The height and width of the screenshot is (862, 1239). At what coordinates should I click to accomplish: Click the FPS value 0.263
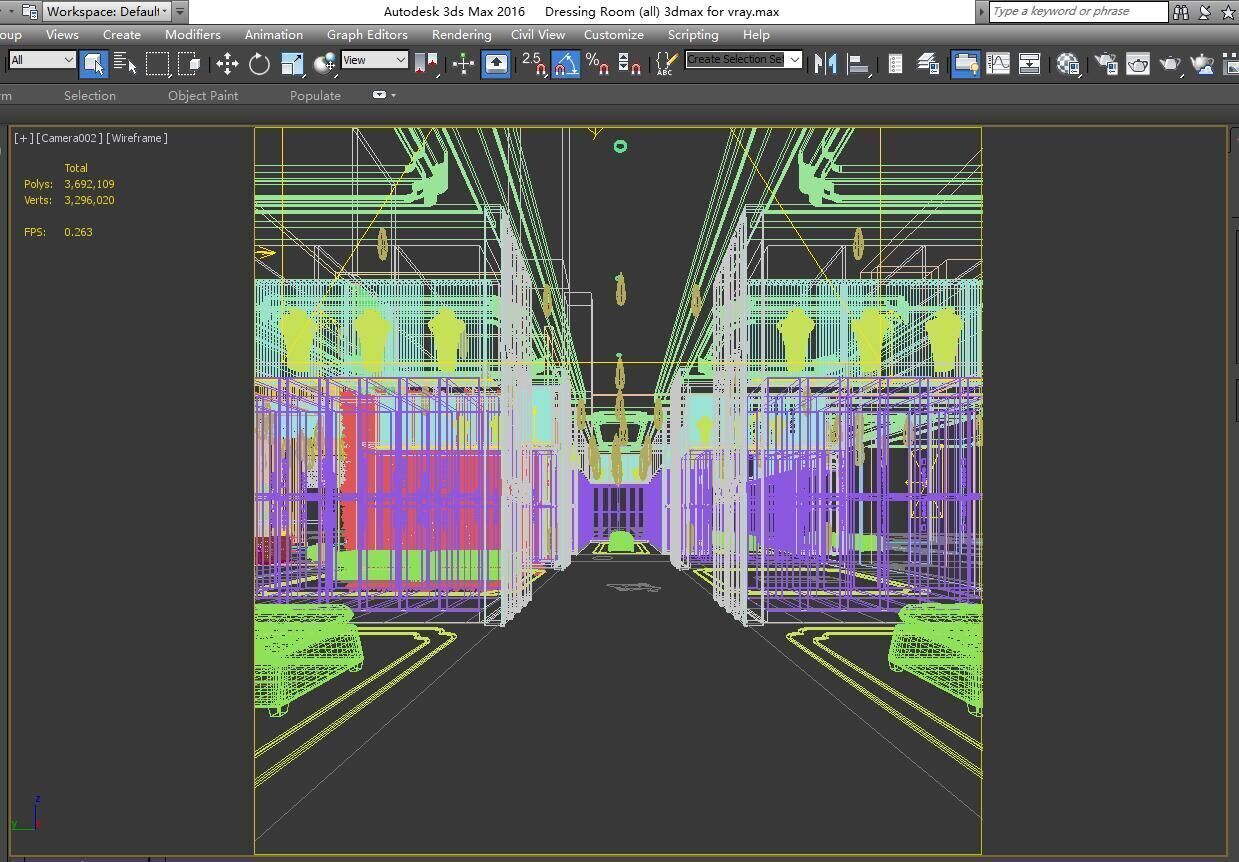point(78,232)
